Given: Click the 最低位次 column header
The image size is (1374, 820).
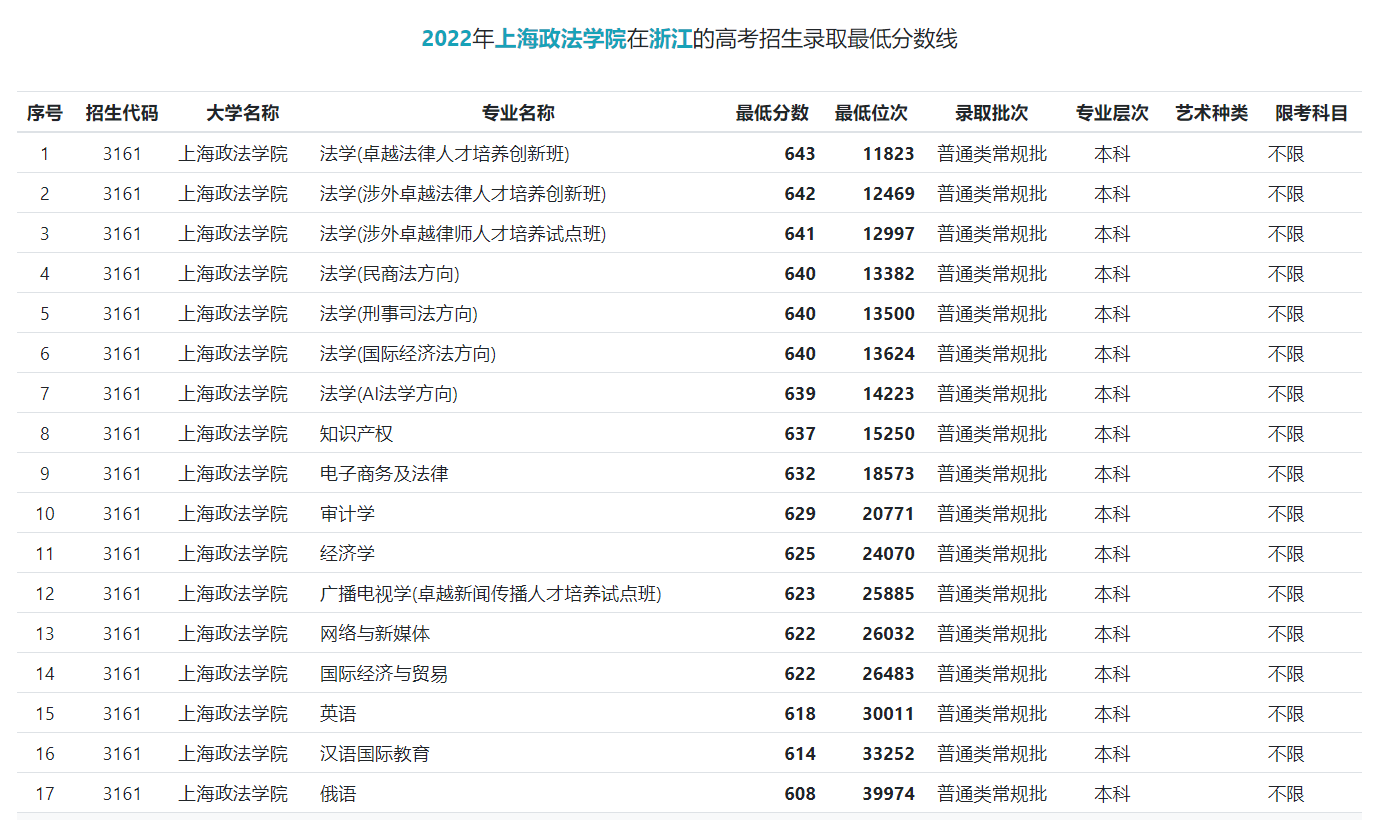Looking at the screenshot, I should pos(871,113).
